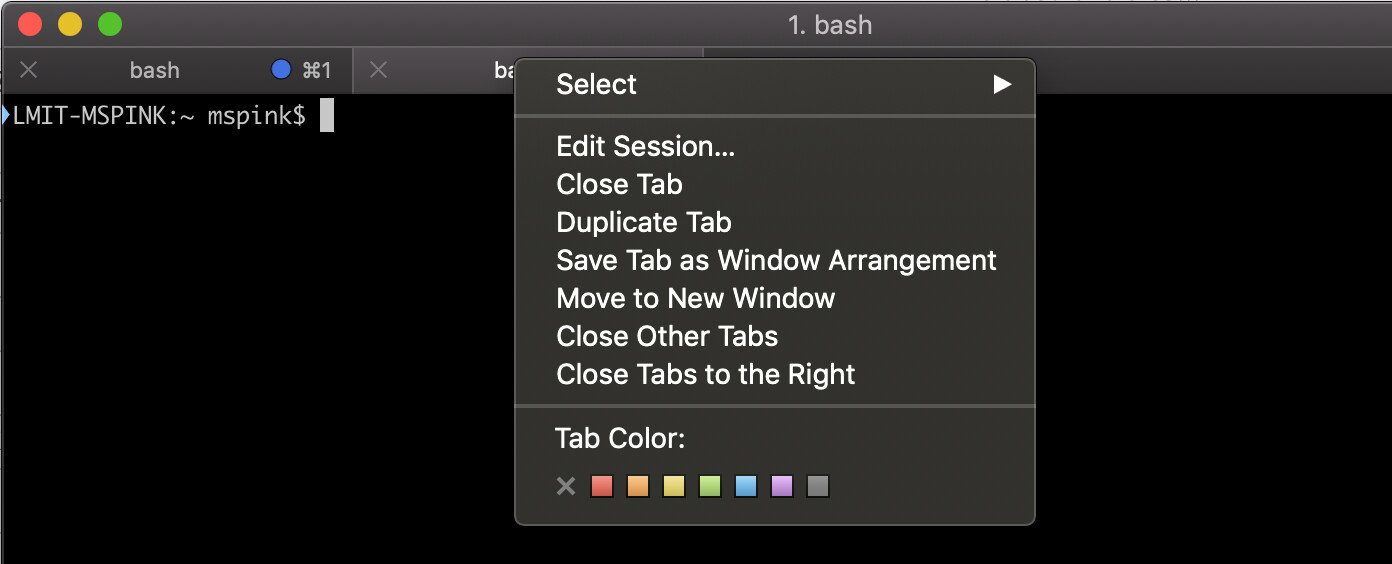The height and width of the screenshot is (564, 1392).
Task: Apply the blue tab color
Action: (x=746, y=487)
